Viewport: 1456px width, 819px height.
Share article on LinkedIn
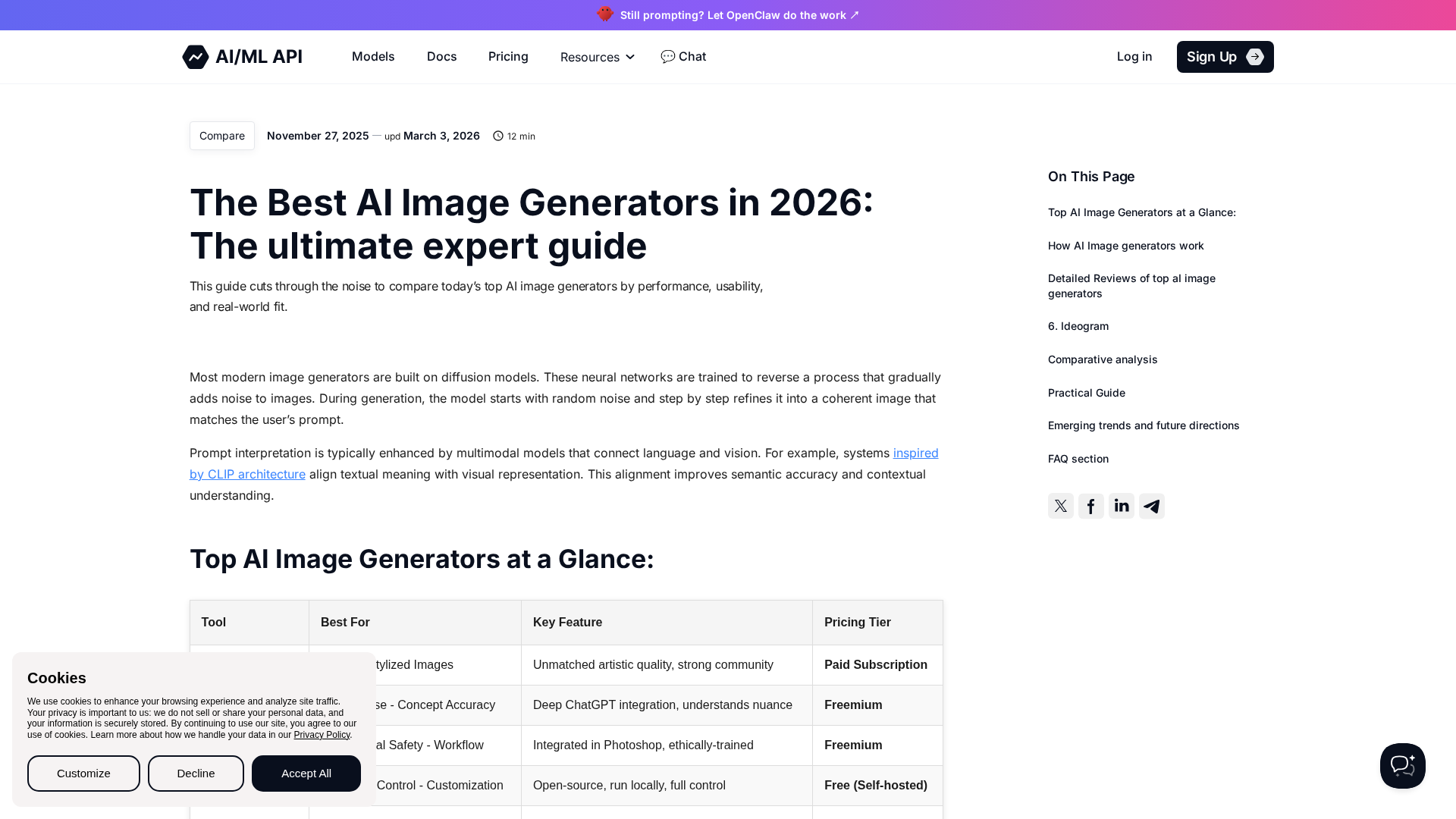[1121, 506]
